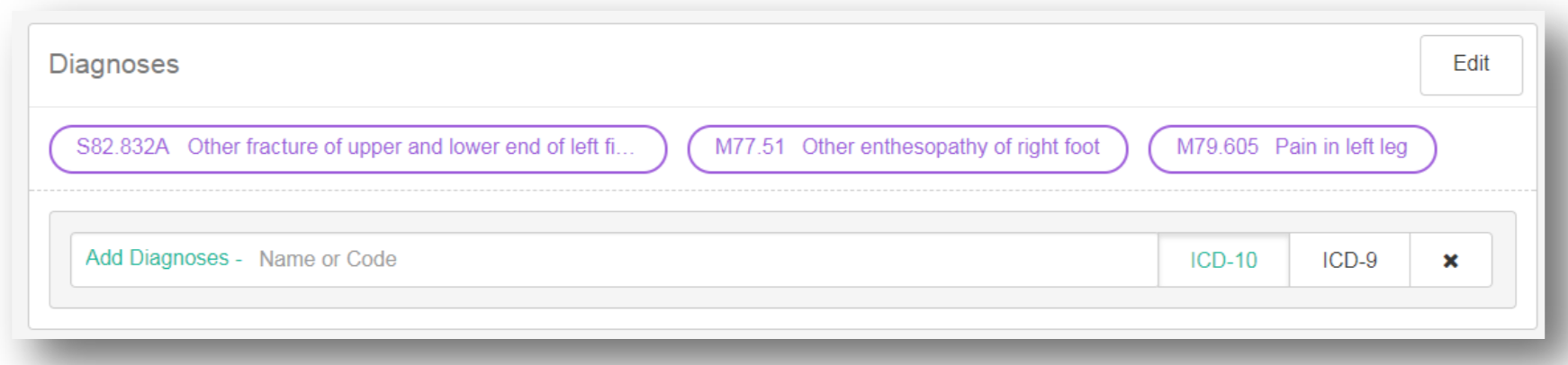Image resolution: width=1568 pixels, height=365 pixels.
Task: Select the S82.832A fracture diagnosis pill
Action: pyautogui.click(x=357, y=148)
